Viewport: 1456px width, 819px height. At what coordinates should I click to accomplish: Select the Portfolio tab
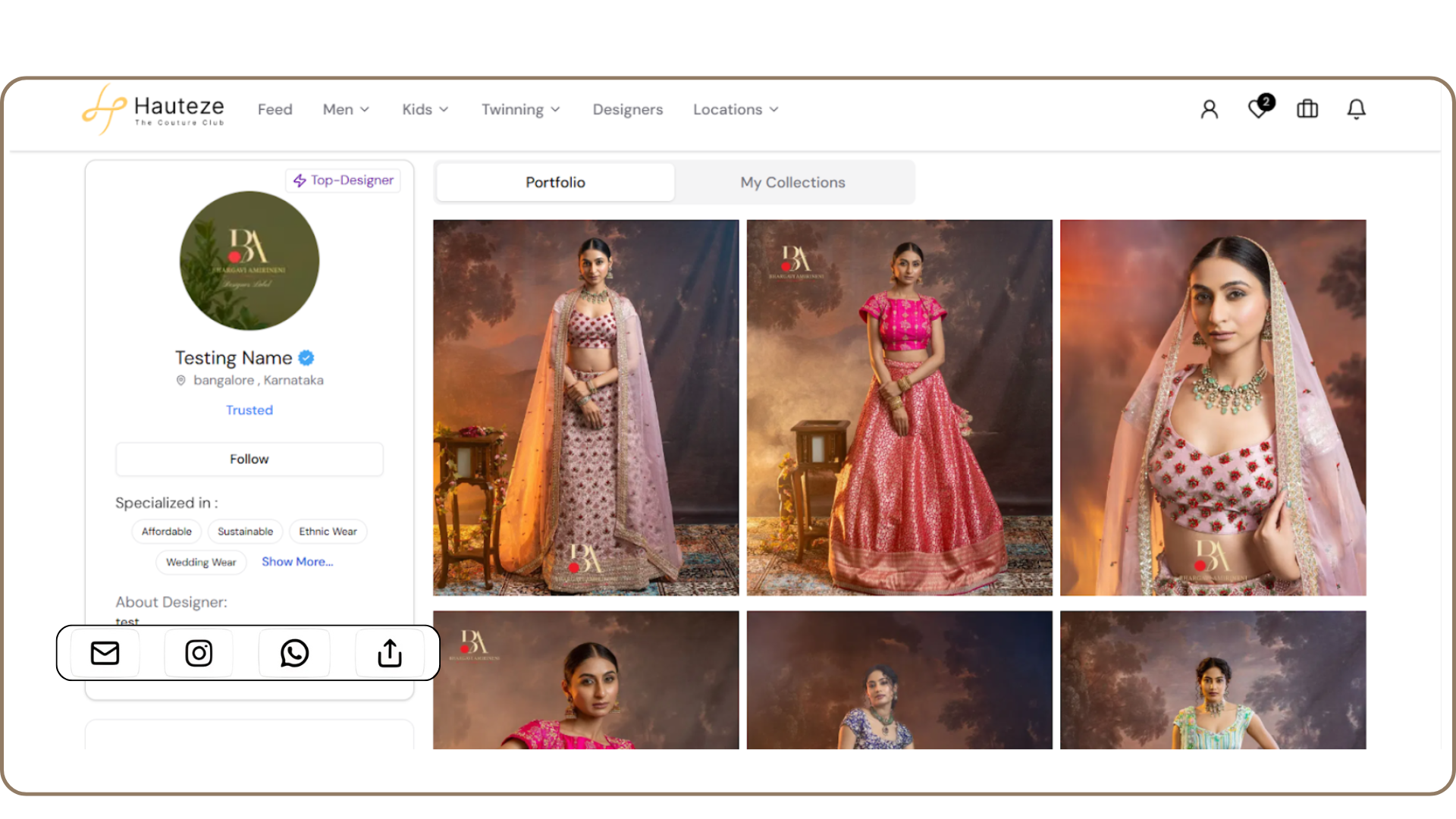555,182
